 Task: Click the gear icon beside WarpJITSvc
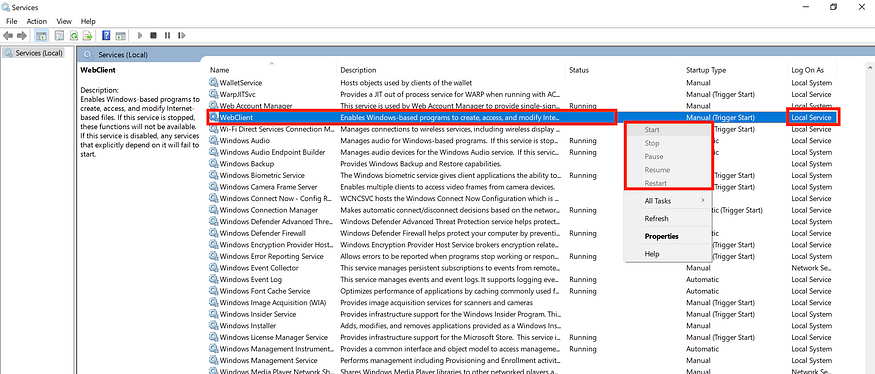214,94
